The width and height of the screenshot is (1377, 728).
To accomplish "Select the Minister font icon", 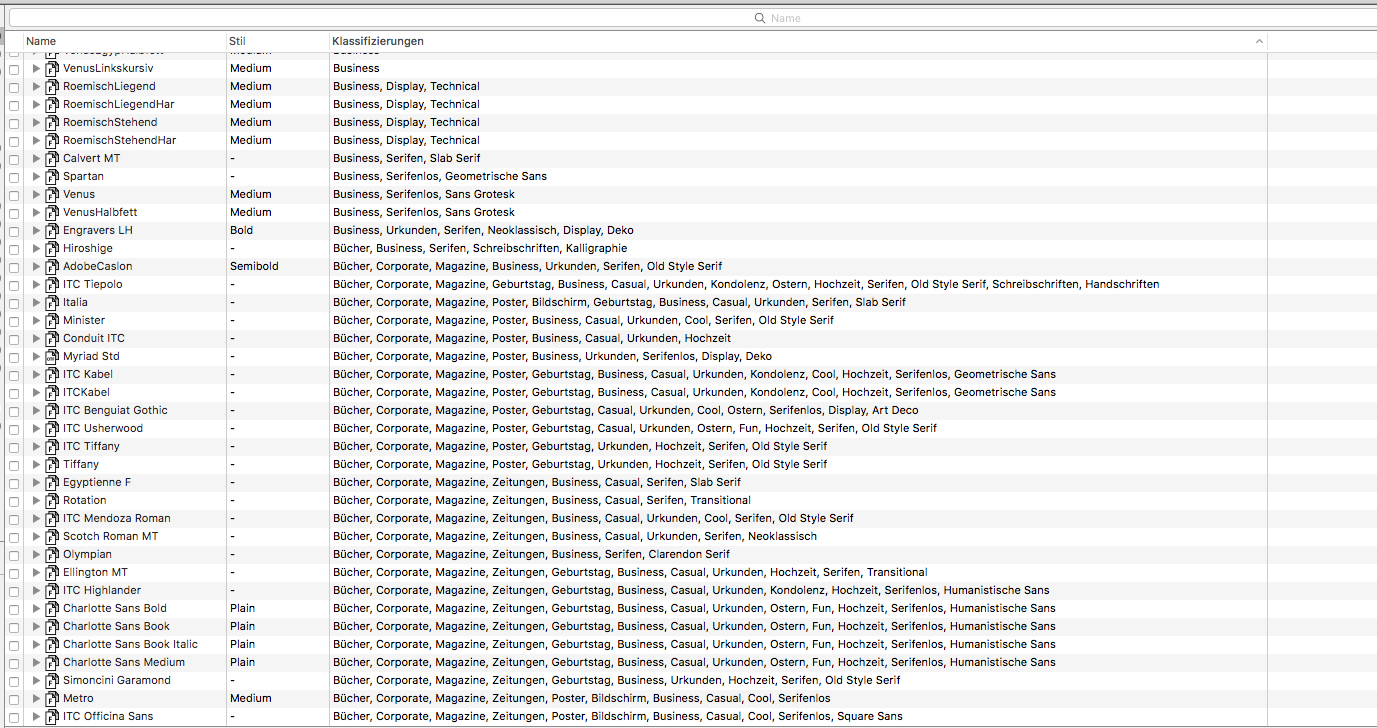I will tap(52, 320).
